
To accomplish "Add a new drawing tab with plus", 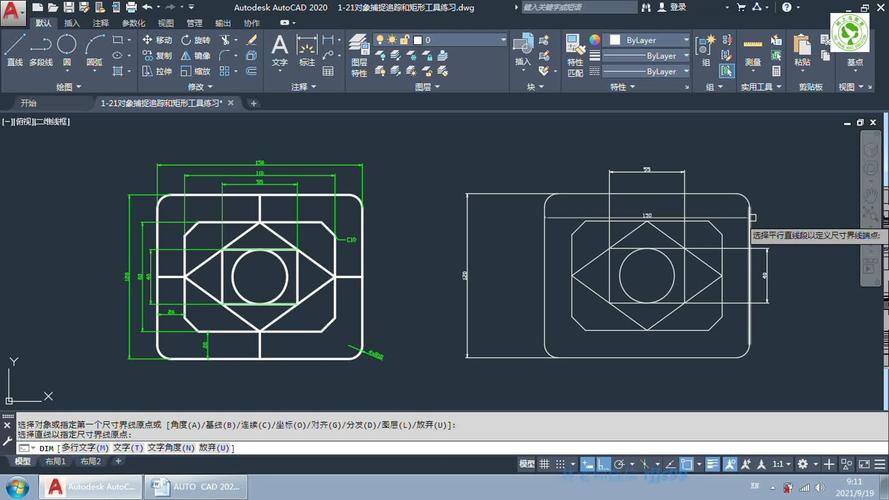I will pyautogui.click(x=253, y=103).
